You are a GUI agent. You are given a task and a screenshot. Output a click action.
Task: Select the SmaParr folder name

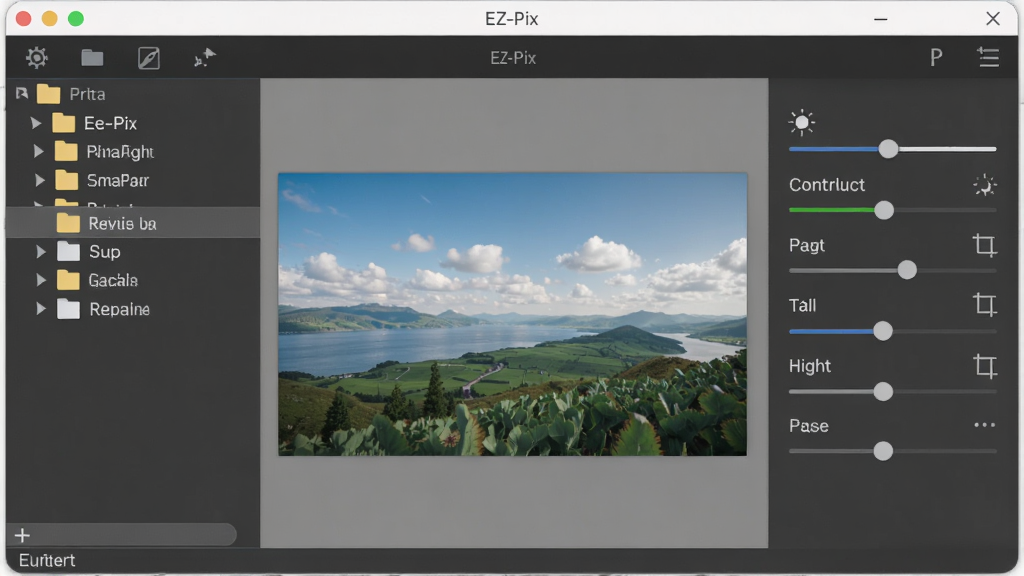pos(118,180)
